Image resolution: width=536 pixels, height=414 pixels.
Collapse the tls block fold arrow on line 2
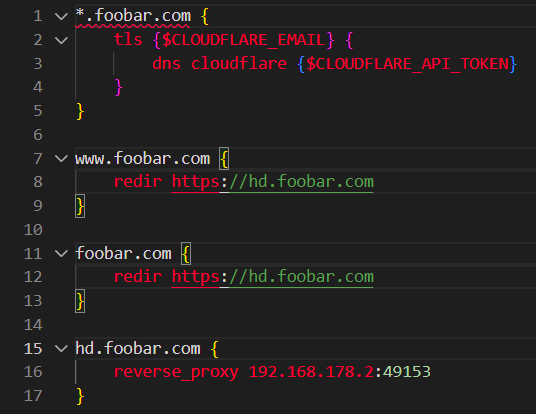(x=61, y=40)
